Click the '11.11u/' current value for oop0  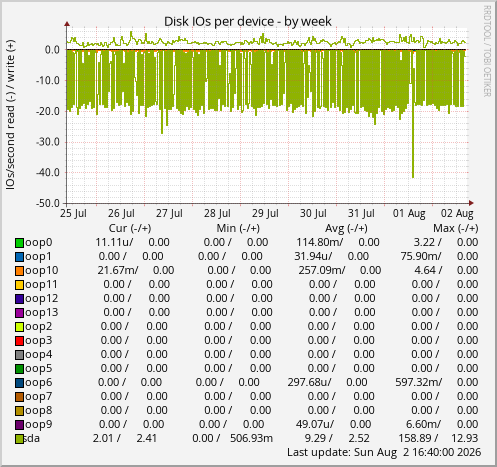[114, 242]
